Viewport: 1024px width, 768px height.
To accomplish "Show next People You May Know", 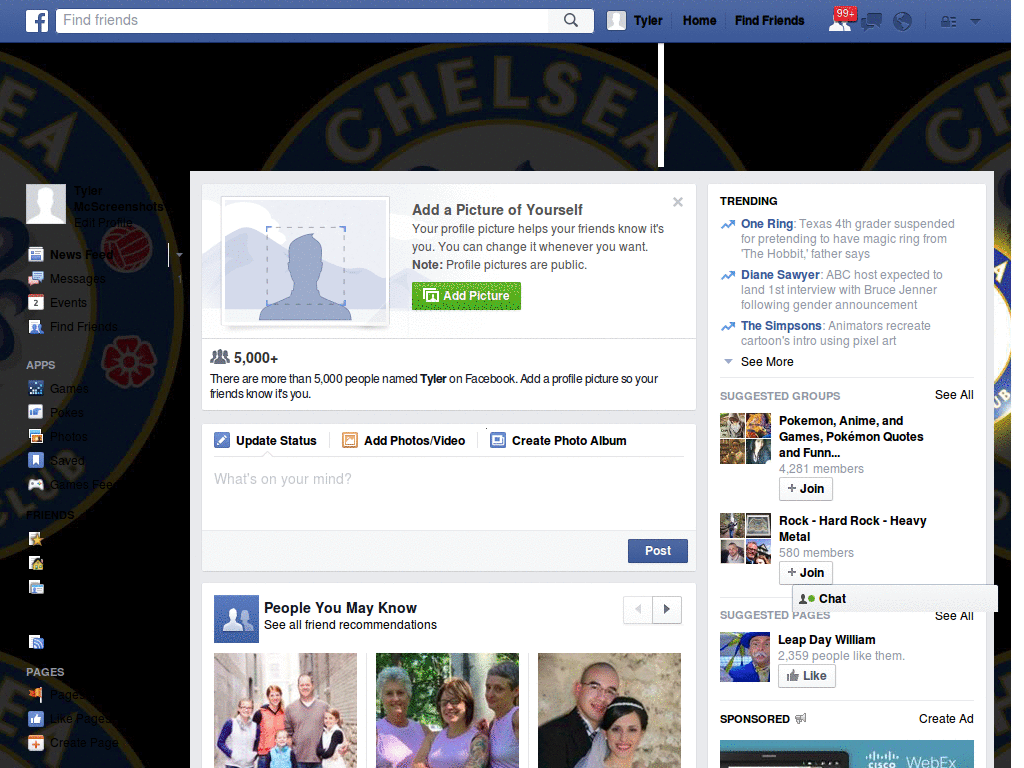I will [667, 609].
